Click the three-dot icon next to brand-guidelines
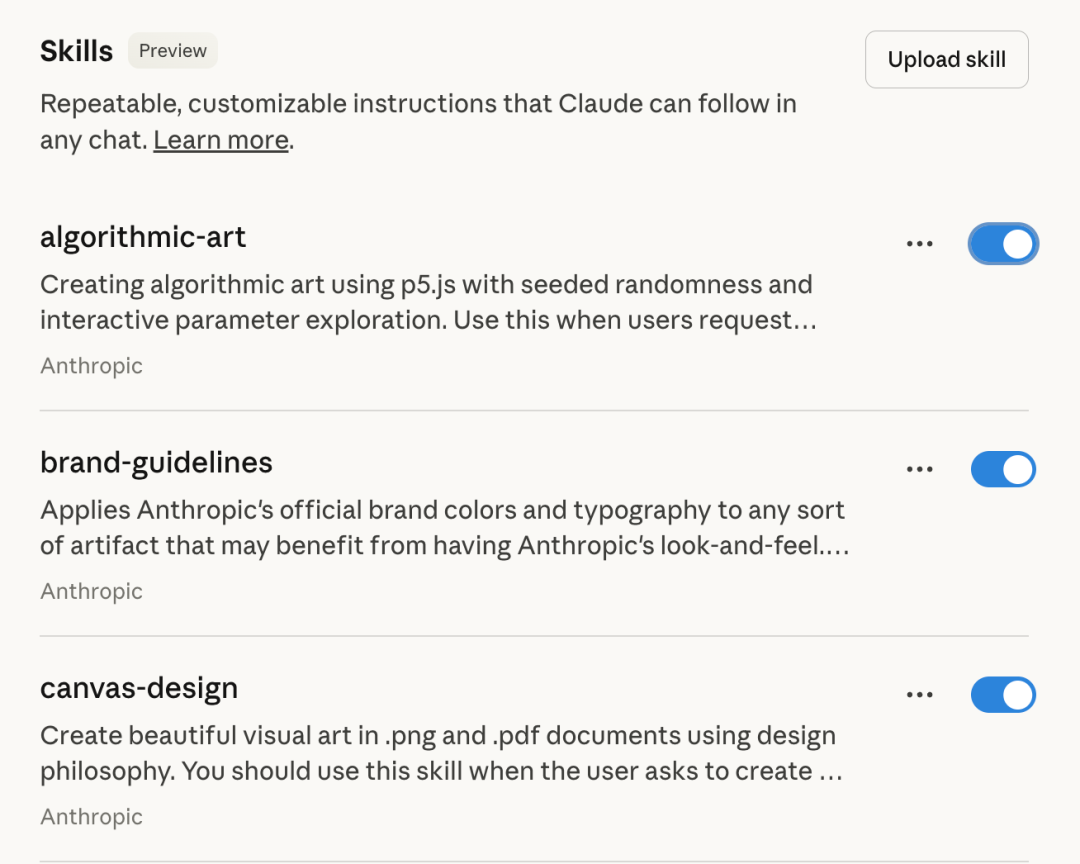 click(x=919, y=469)
